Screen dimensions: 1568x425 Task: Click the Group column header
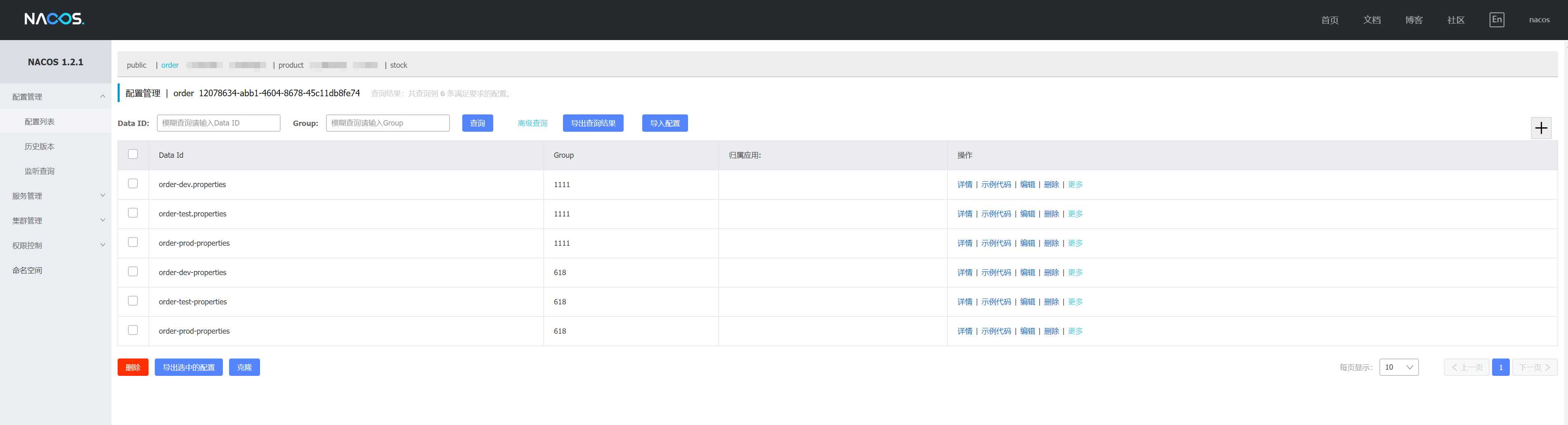564,155
